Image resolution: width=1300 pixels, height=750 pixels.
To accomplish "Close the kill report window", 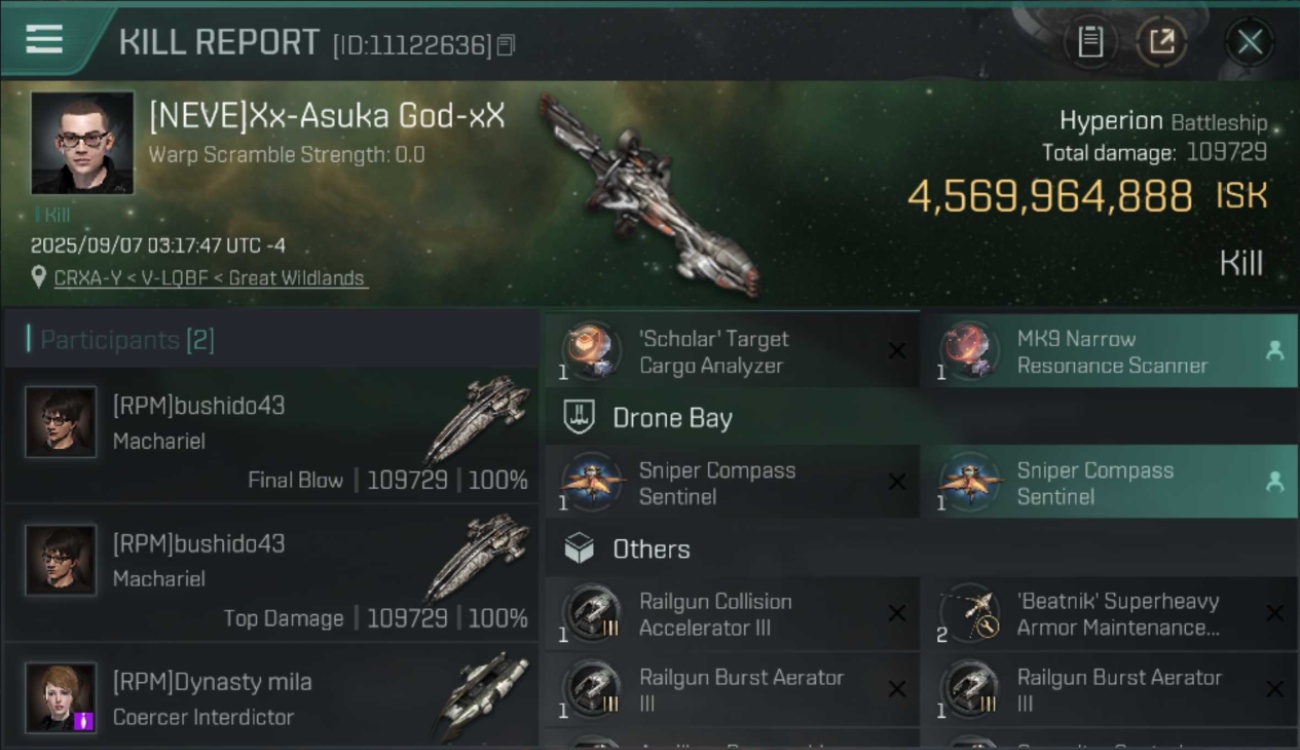I will (x=1250, y=42).
